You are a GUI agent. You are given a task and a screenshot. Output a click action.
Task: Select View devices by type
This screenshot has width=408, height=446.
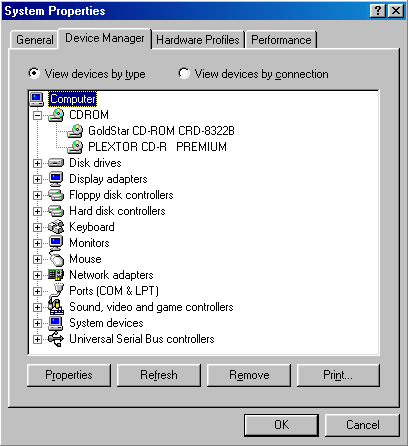(87, 74)
